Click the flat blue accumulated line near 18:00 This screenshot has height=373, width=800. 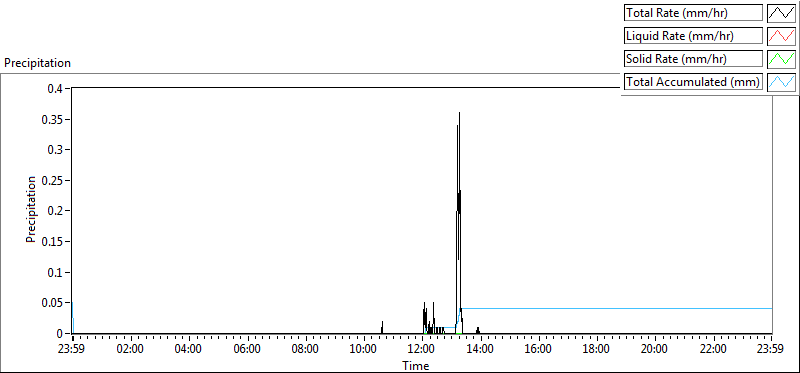tap(596, 308)
